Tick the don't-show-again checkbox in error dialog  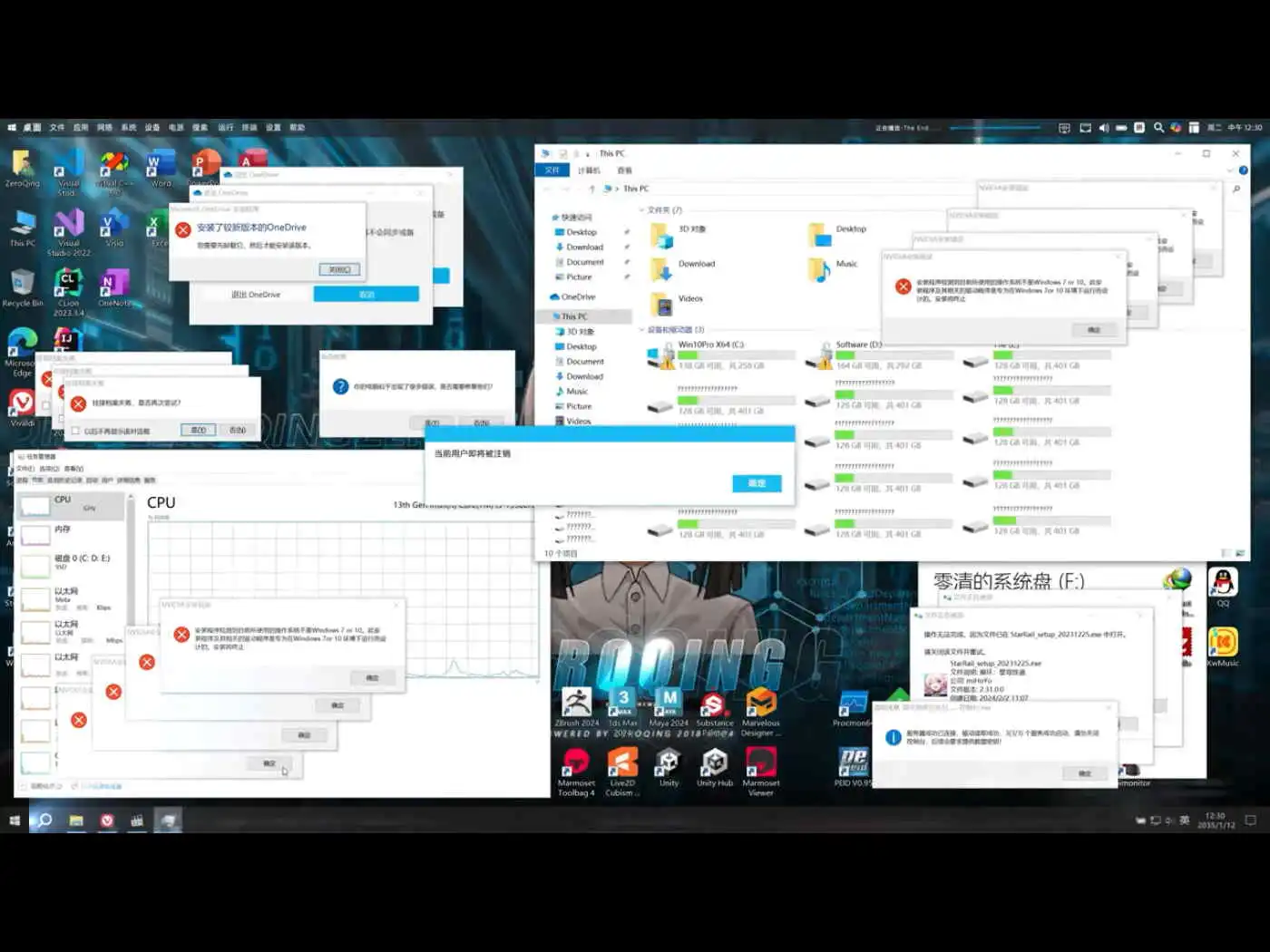coord(76,431)
